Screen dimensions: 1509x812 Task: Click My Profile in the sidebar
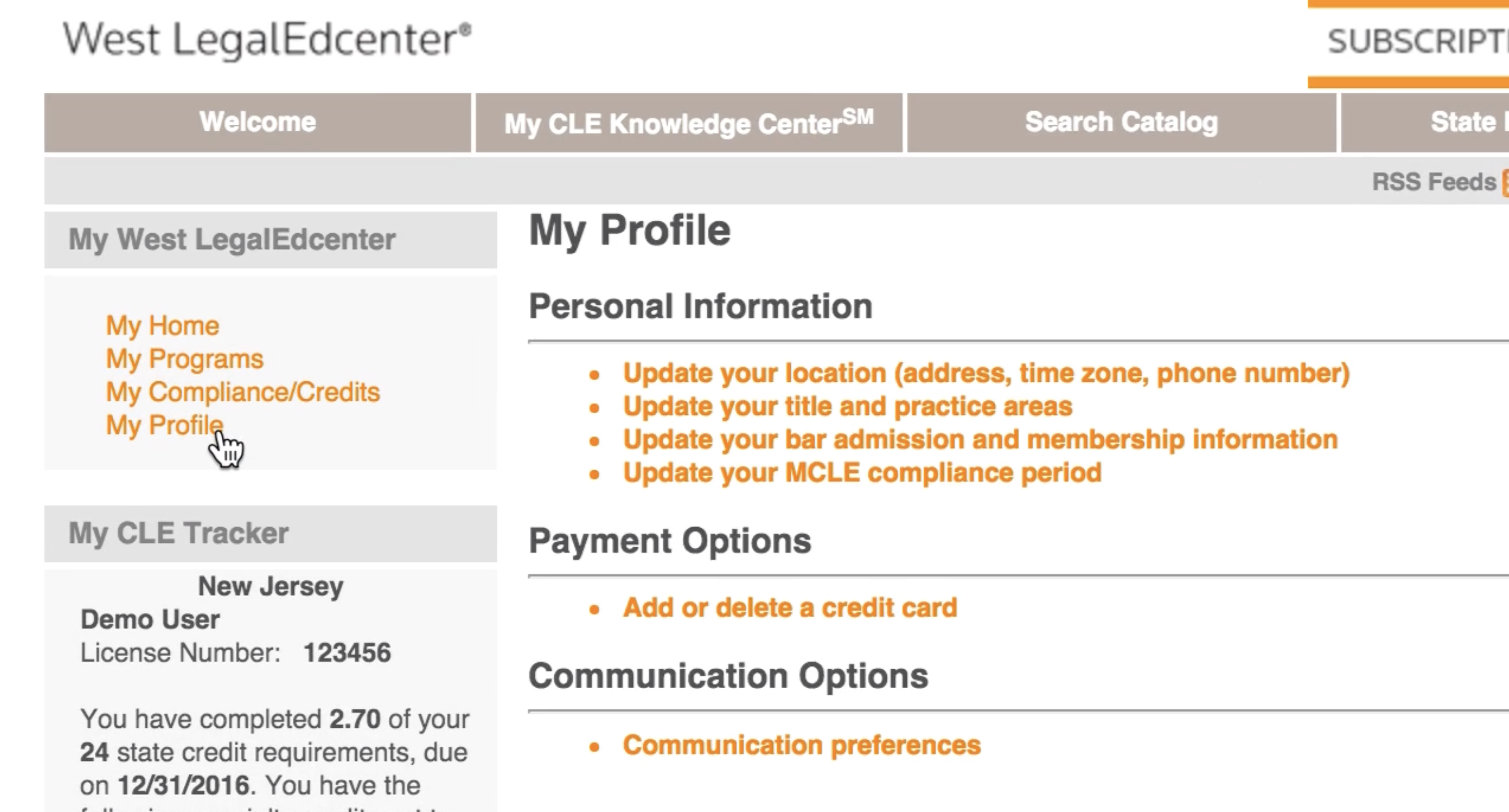(164, 425)
